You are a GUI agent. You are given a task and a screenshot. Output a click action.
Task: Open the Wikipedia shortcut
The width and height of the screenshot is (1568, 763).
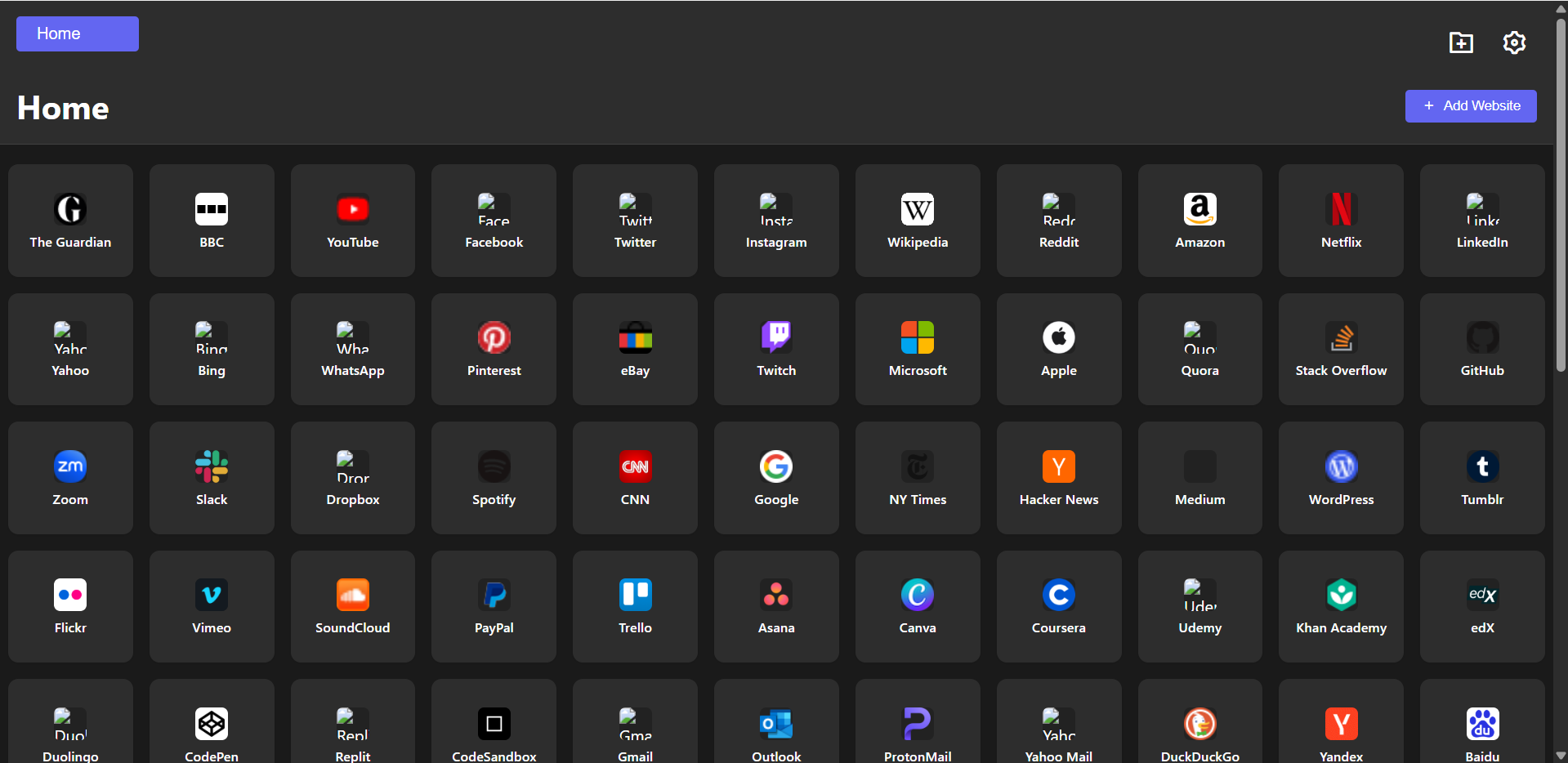918,221
